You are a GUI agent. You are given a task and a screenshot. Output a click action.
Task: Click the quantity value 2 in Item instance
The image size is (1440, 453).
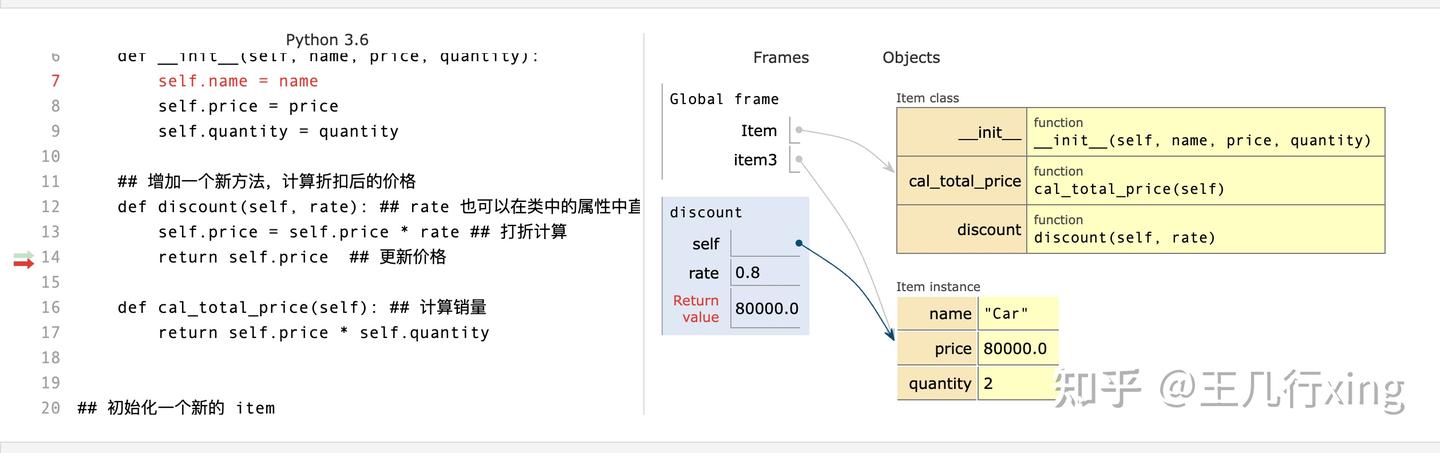click(x=989, y=383)
